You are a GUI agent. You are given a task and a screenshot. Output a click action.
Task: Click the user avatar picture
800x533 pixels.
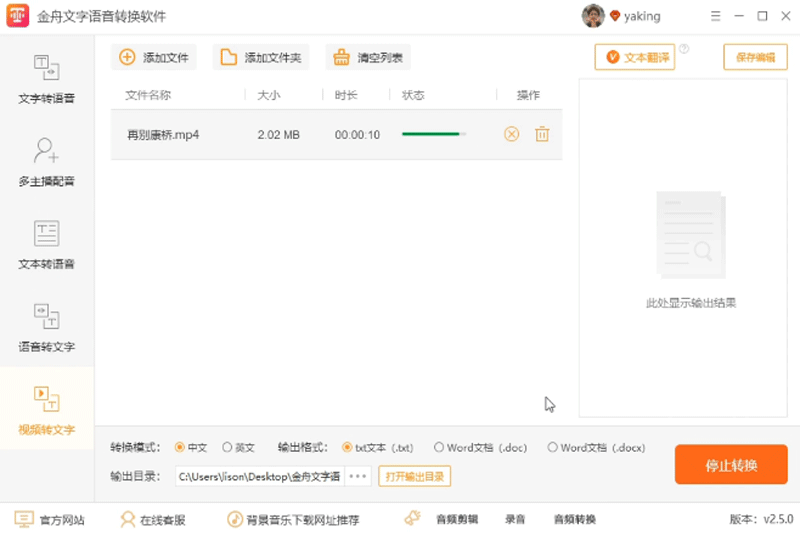pyautogui.click(x=593, y=16)
